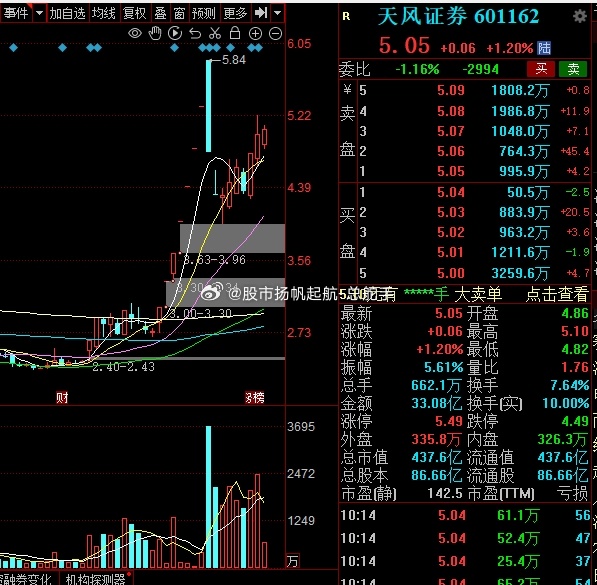Click the tall cyan candlestick marked 5.84

click(x=208, y=106)
